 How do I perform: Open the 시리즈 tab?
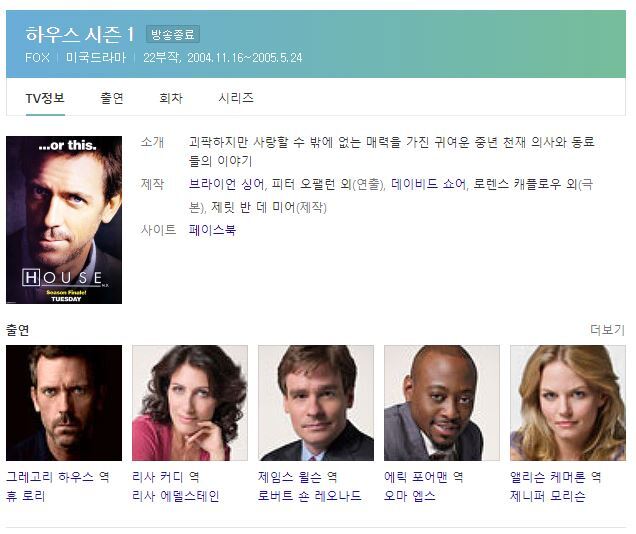(236, 98)
